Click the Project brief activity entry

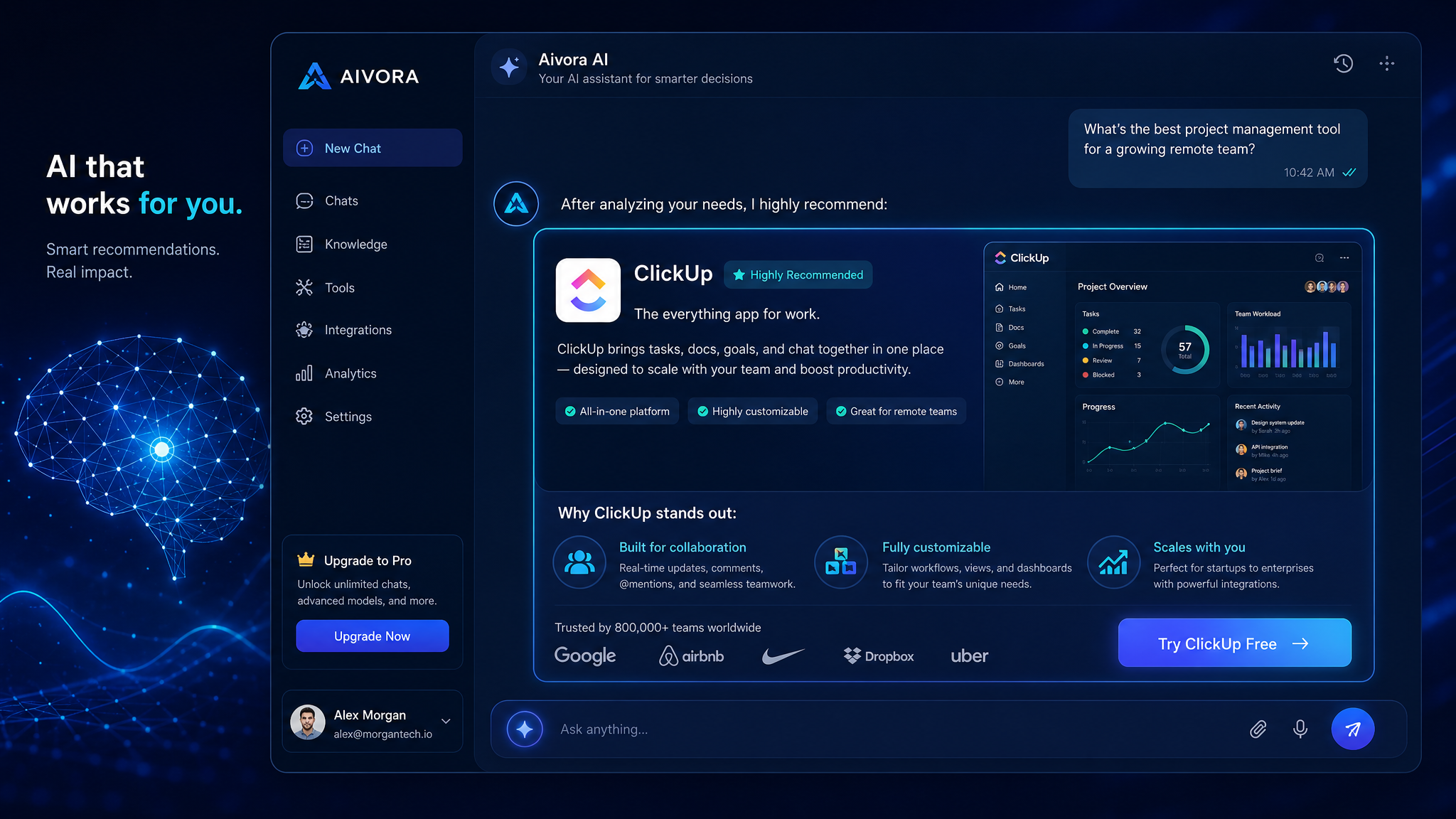pyautogui.click(x=1260, y=474)
